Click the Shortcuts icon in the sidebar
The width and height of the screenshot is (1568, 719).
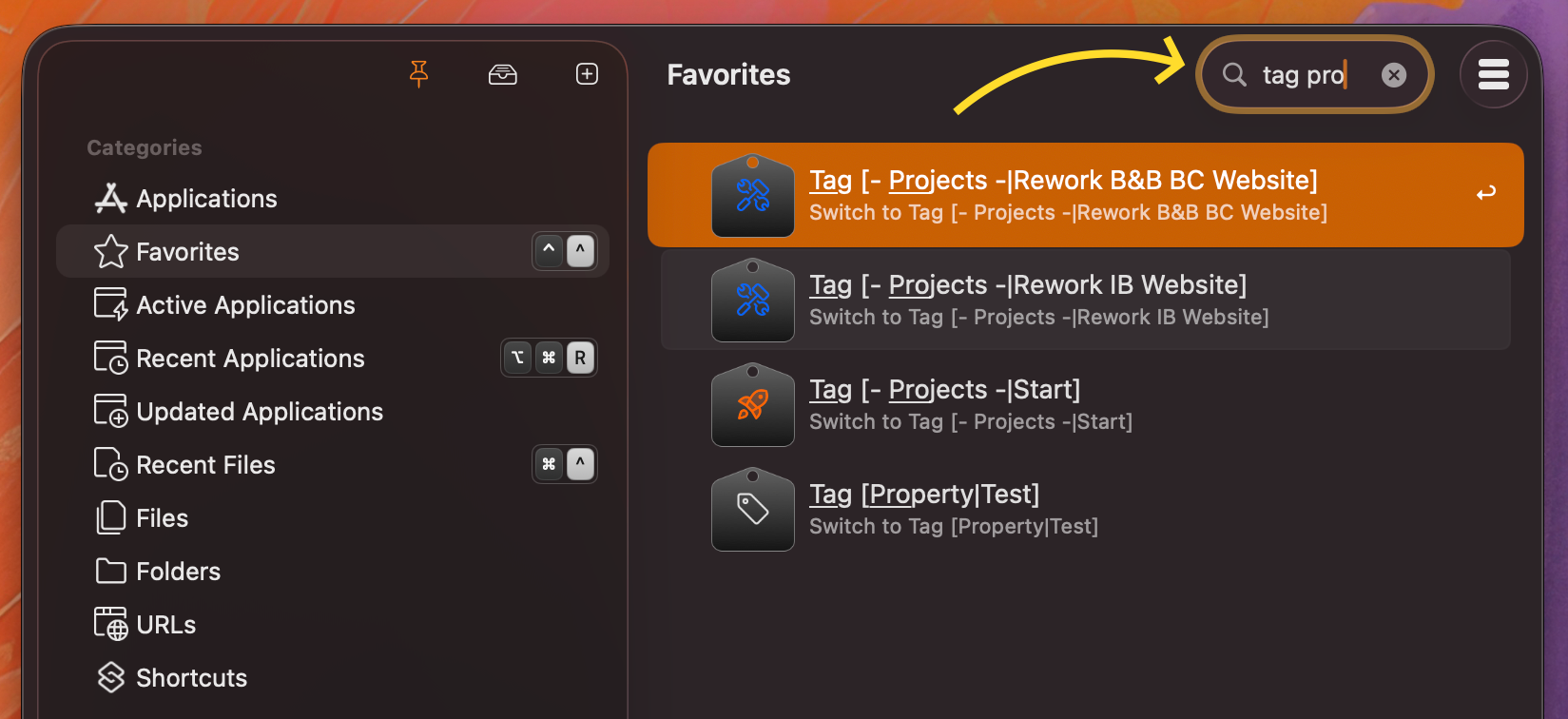coord(111,677)
